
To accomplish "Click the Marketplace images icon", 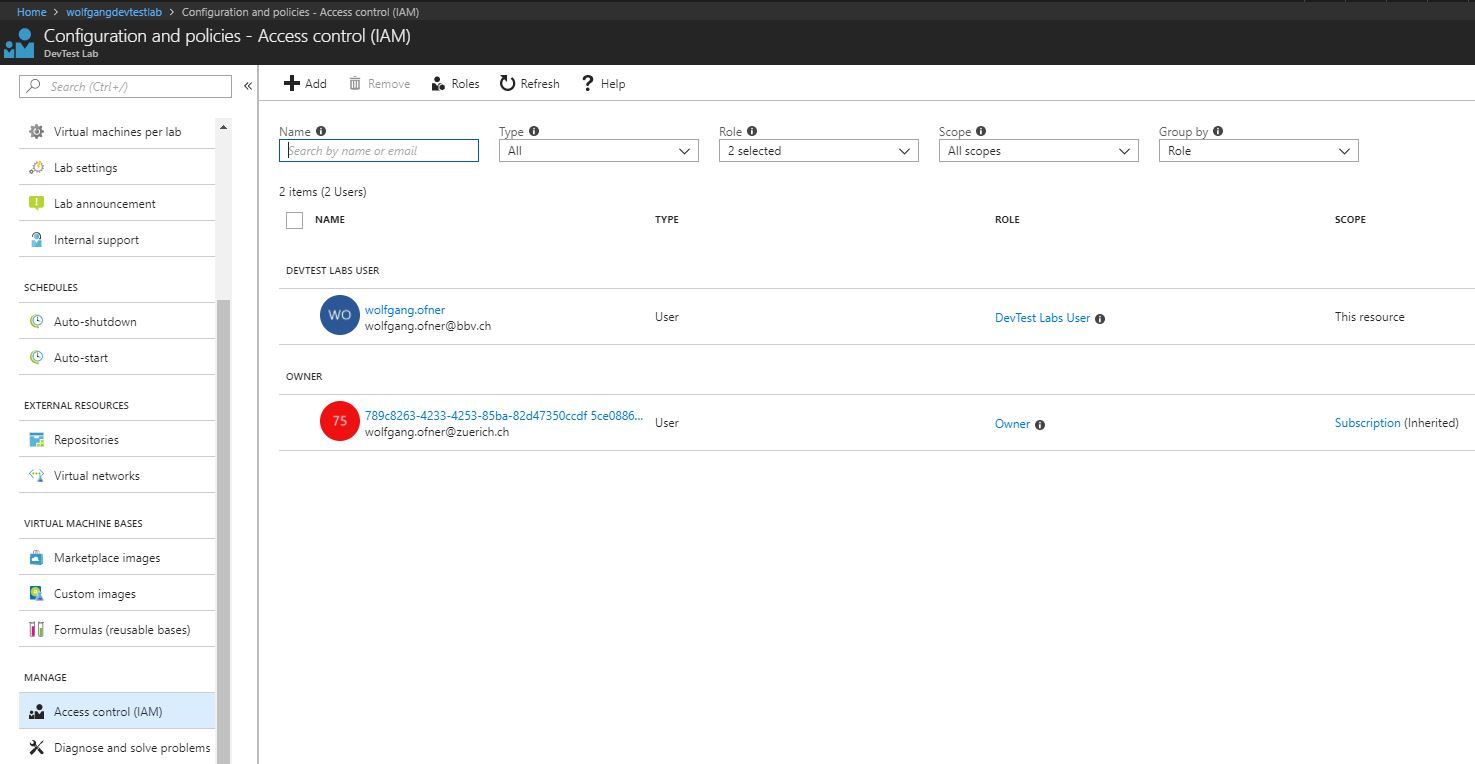I will coord(36,558).
